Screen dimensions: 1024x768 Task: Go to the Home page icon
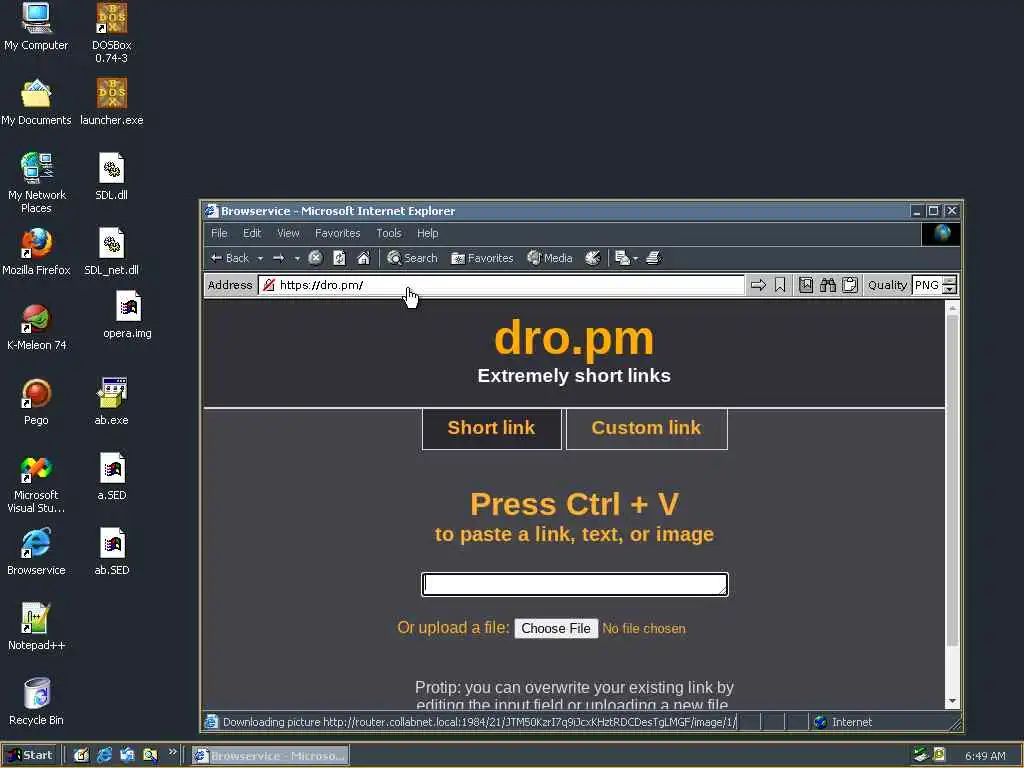364,258
